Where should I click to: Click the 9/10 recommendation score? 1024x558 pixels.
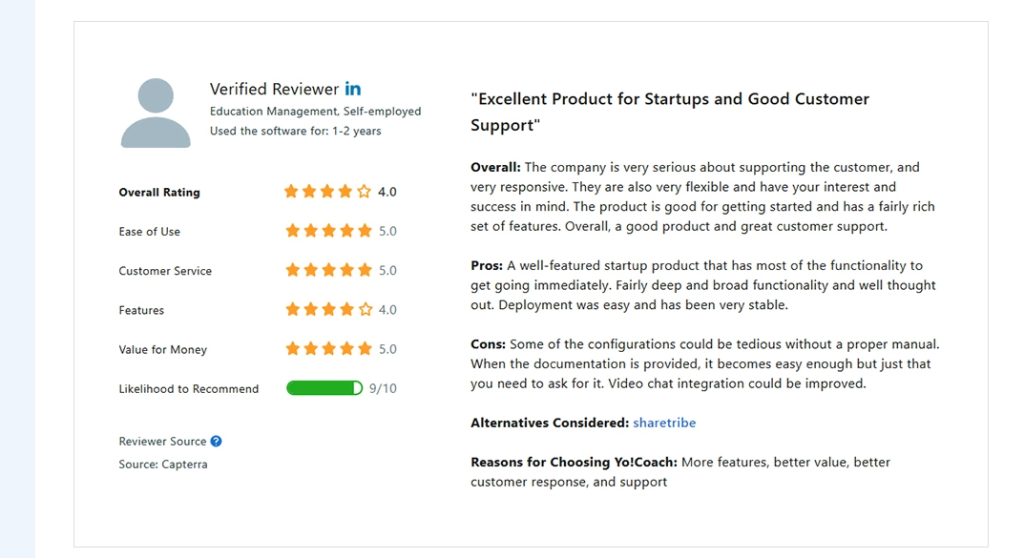point(383,388)
